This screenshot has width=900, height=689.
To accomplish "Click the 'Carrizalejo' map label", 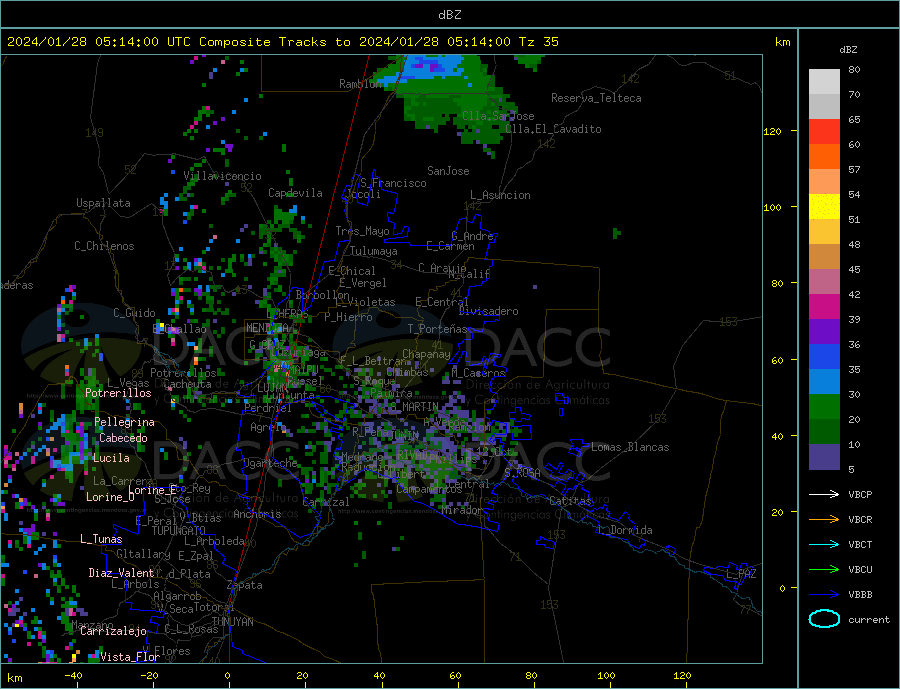I will (x=113, y=632).
